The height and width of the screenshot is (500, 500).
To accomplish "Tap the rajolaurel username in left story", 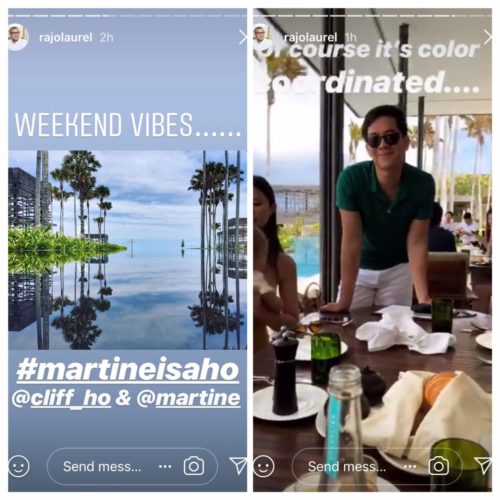I will coord(65,37).
